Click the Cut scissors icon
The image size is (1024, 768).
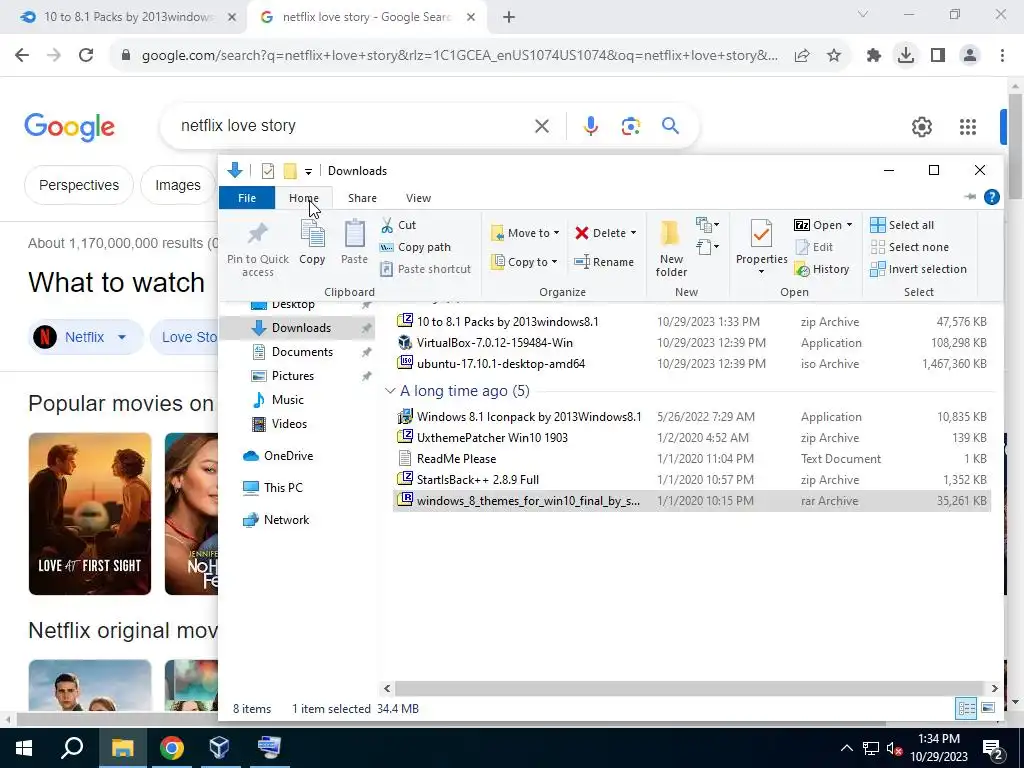point(387,225)
